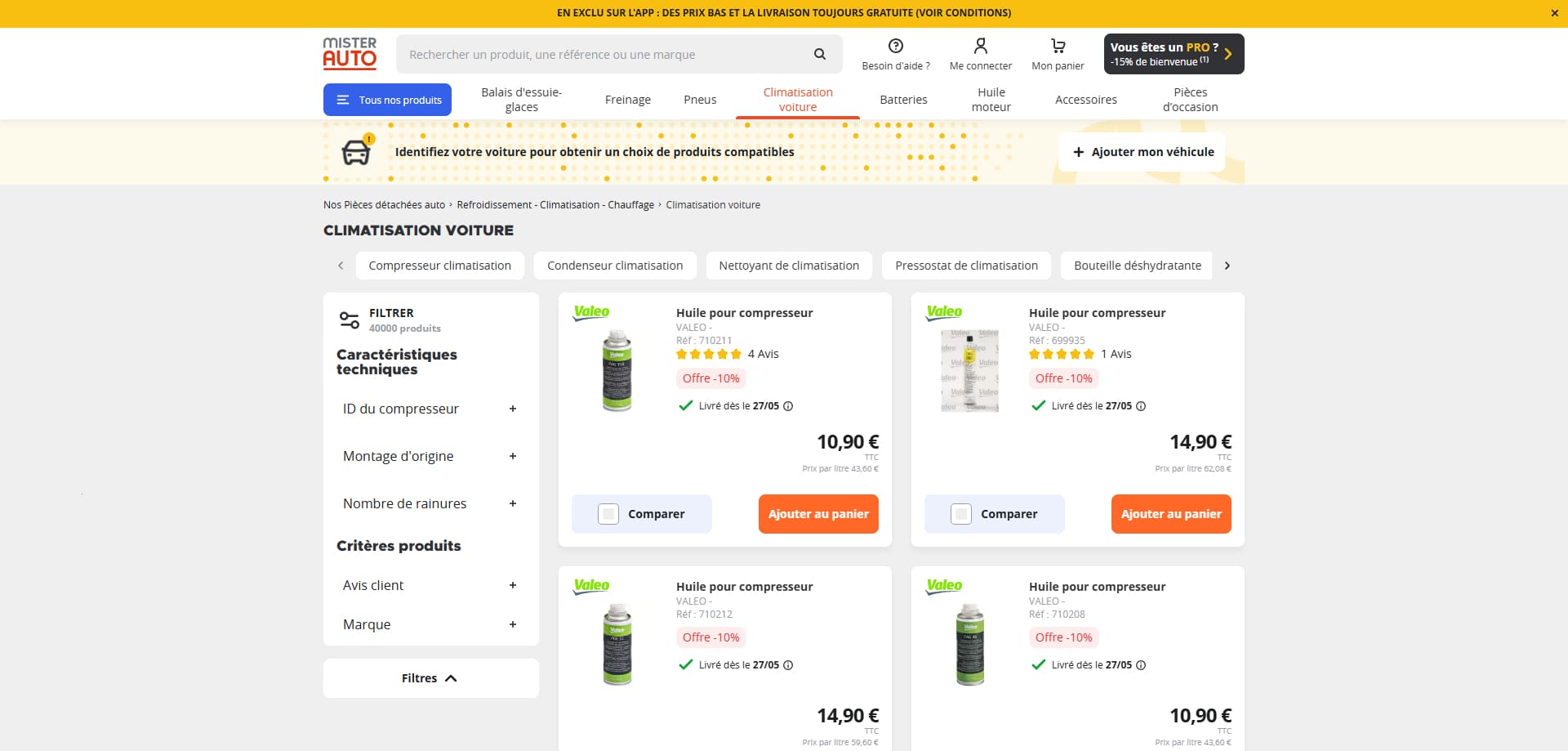Select the Pressostat de climatisation chip
Screen dimensions: 1568x751
(x=967, y=266)
